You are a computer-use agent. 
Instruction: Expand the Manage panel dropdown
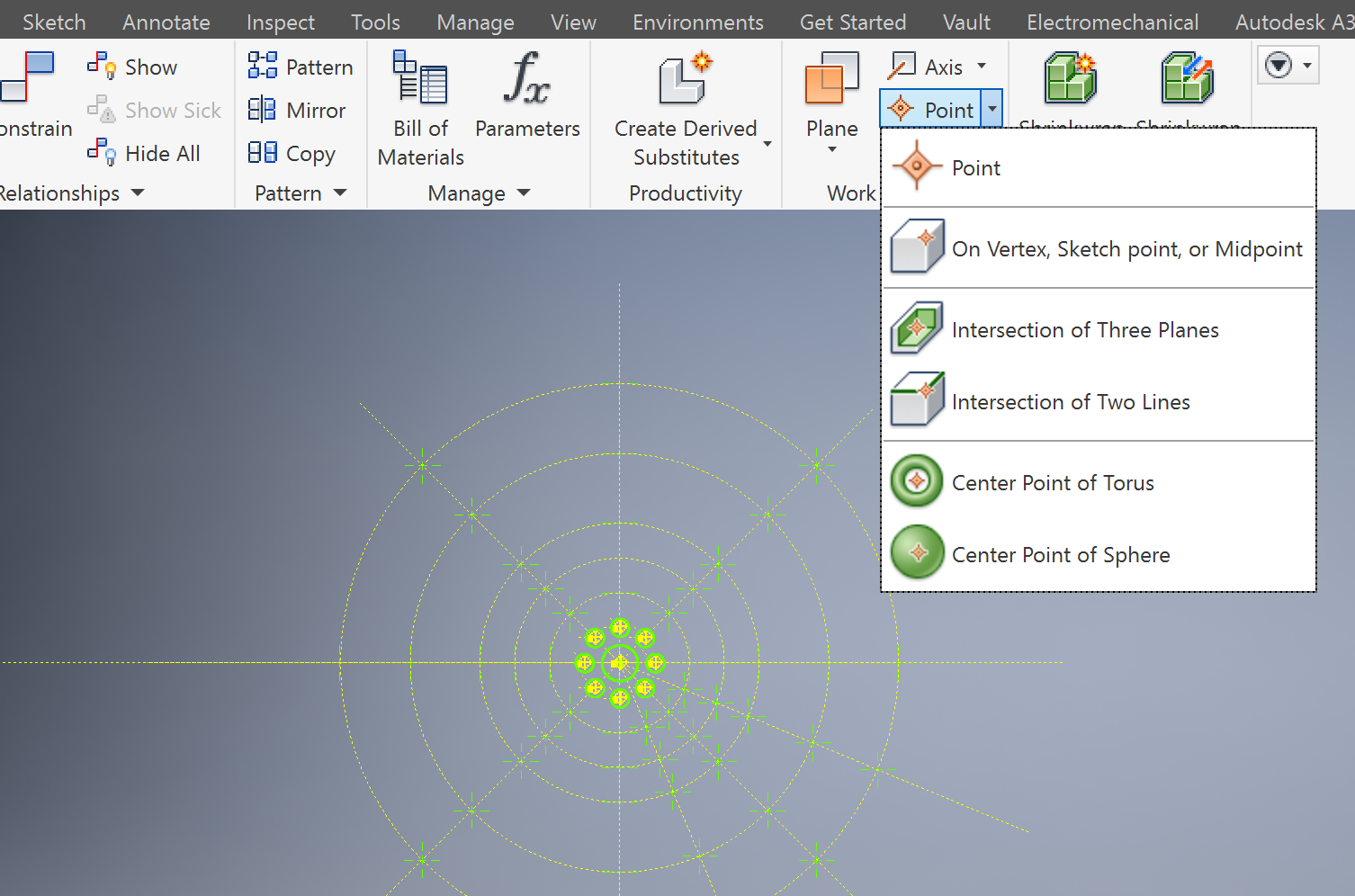(x=524, y=193)
